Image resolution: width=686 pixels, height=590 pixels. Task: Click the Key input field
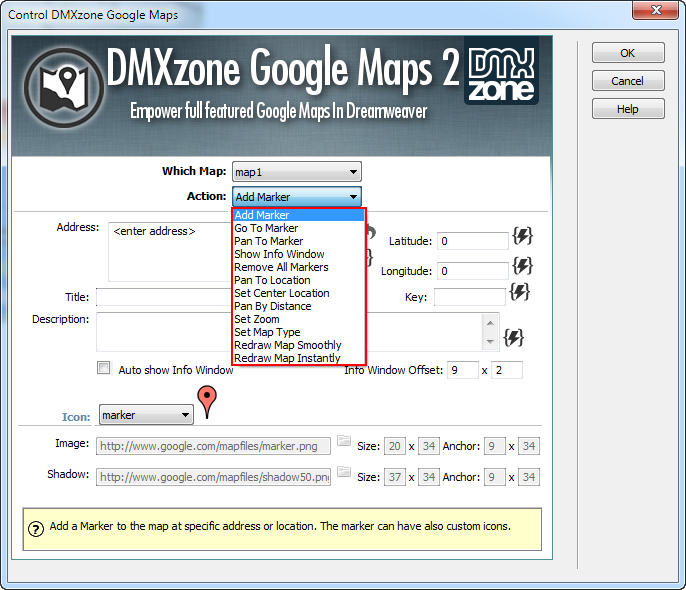coord(470,297)
